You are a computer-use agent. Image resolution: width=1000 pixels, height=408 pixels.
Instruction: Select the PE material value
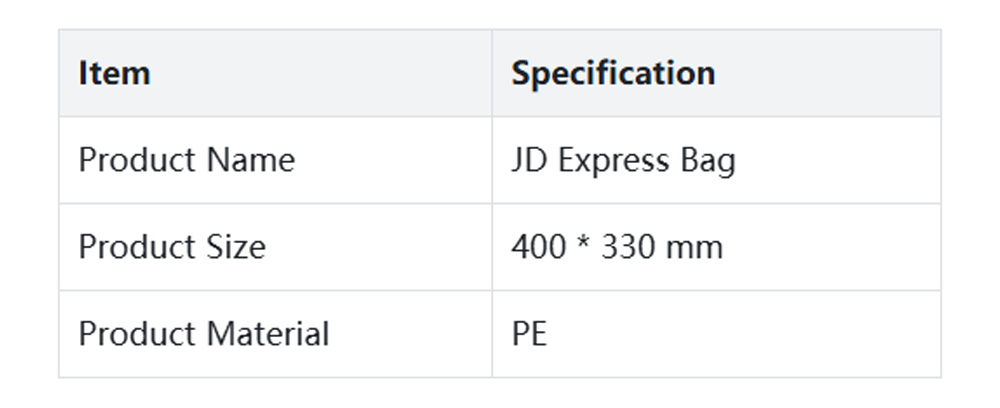(x=529, y=333)
